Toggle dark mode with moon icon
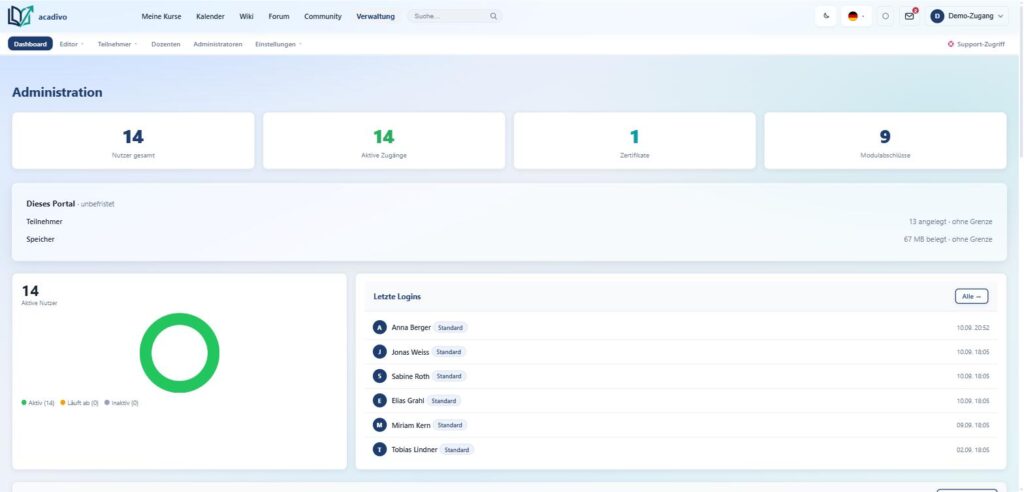Viewport: 1024px width, 492px height. point(826,16)
